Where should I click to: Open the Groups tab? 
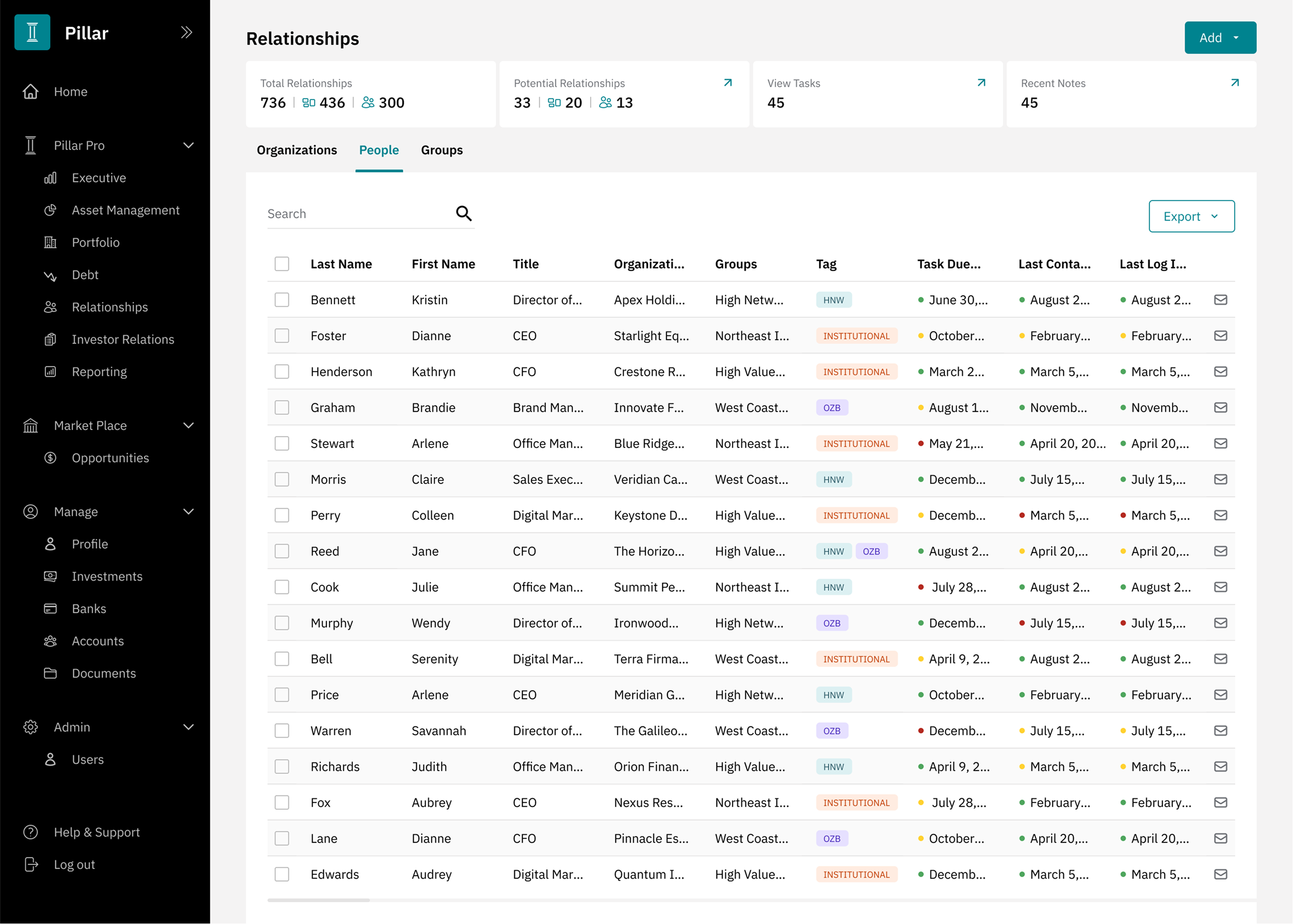pos(442,150)
